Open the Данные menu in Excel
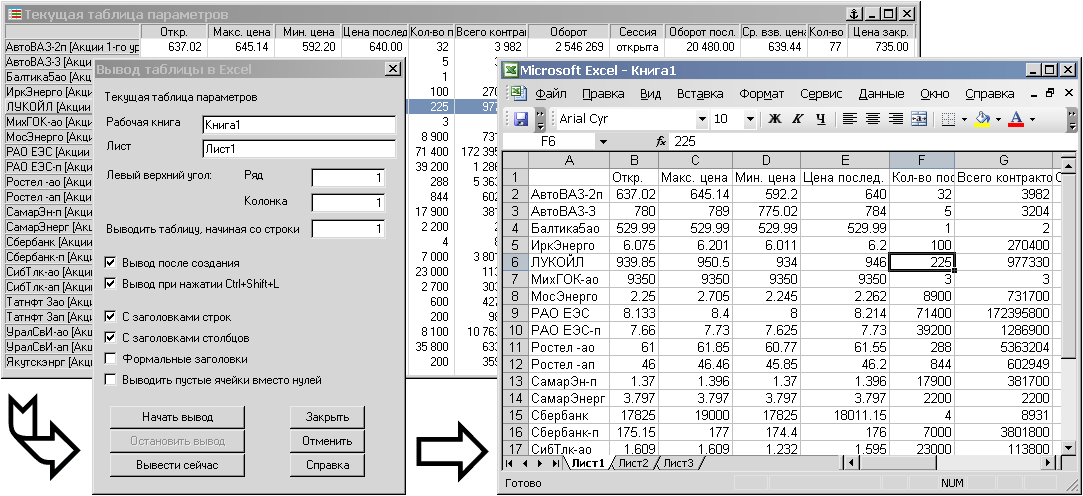 [x=881, y=94]
